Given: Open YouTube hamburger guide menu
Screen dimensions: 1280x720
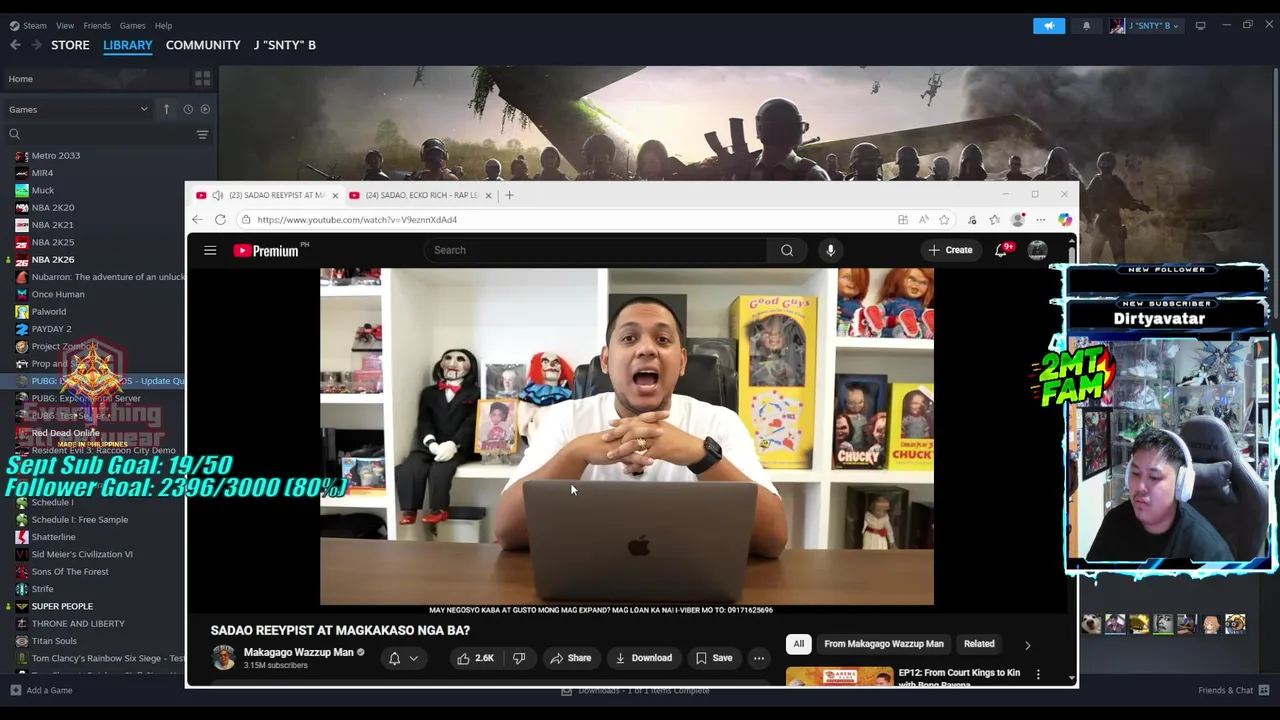Looking at the screenshot, I should point(210,250).
